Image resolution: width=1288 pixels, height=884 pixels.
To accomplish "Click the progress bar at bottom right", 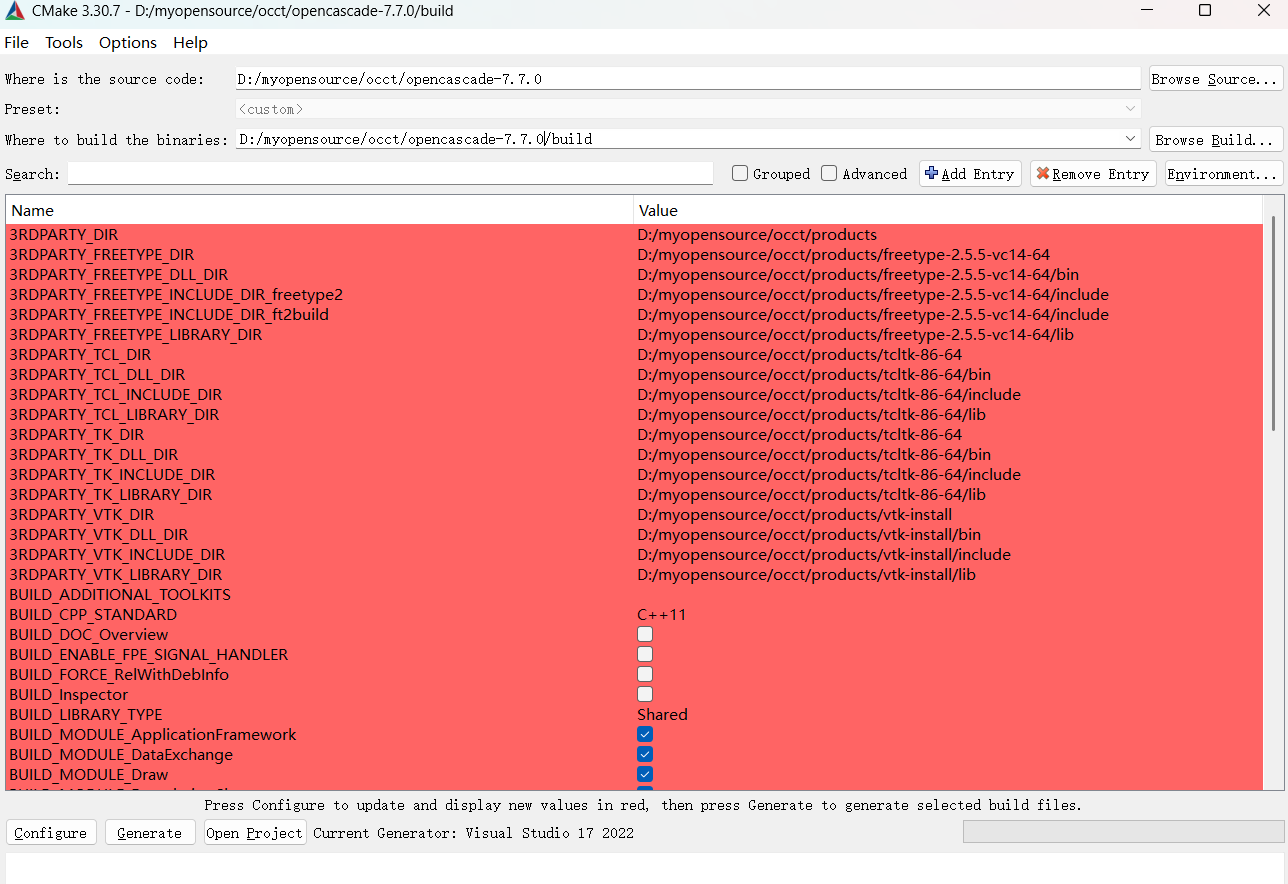I will (1122, 831).
